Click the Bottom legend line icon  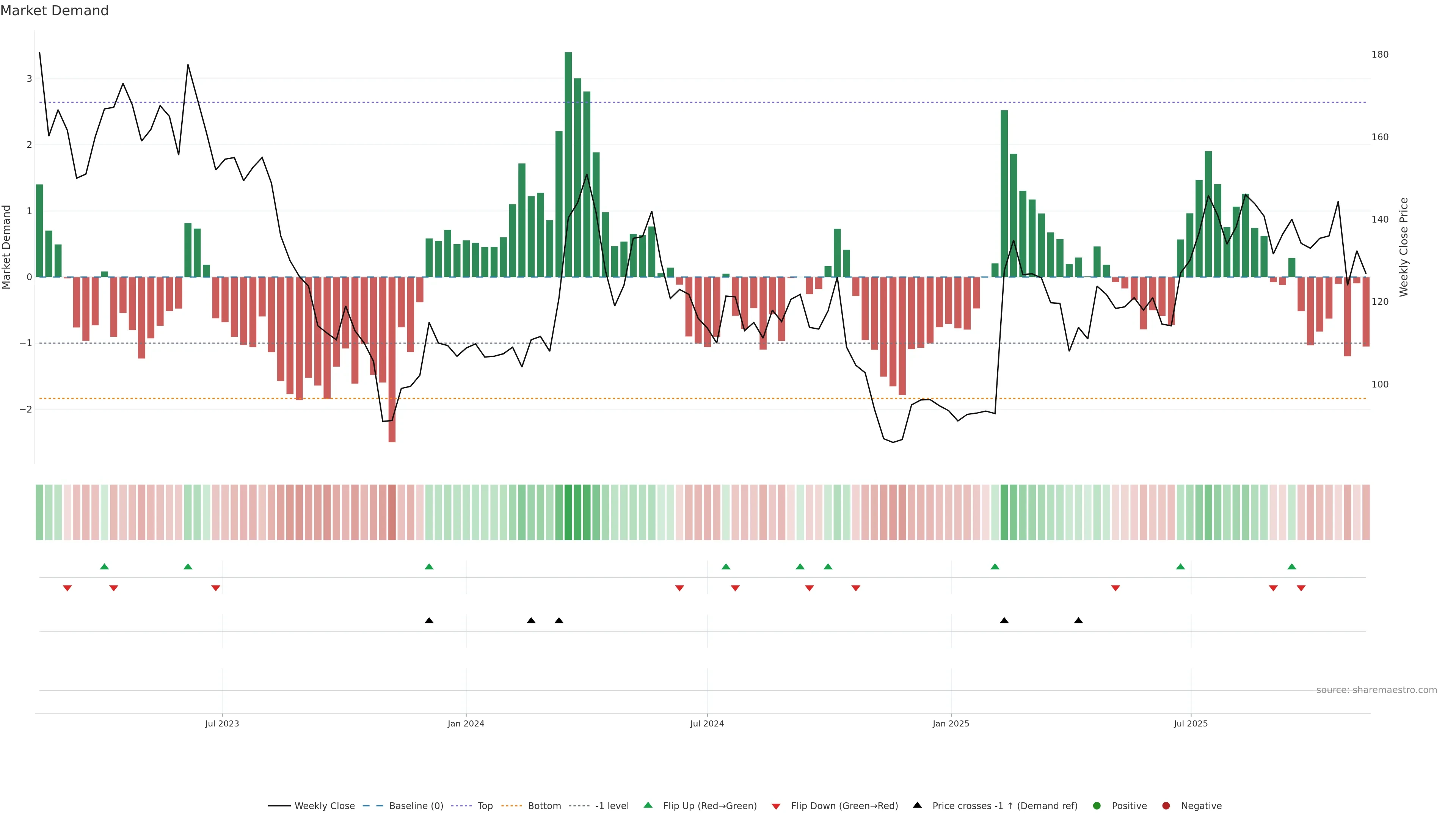click(x=511, y=806)
